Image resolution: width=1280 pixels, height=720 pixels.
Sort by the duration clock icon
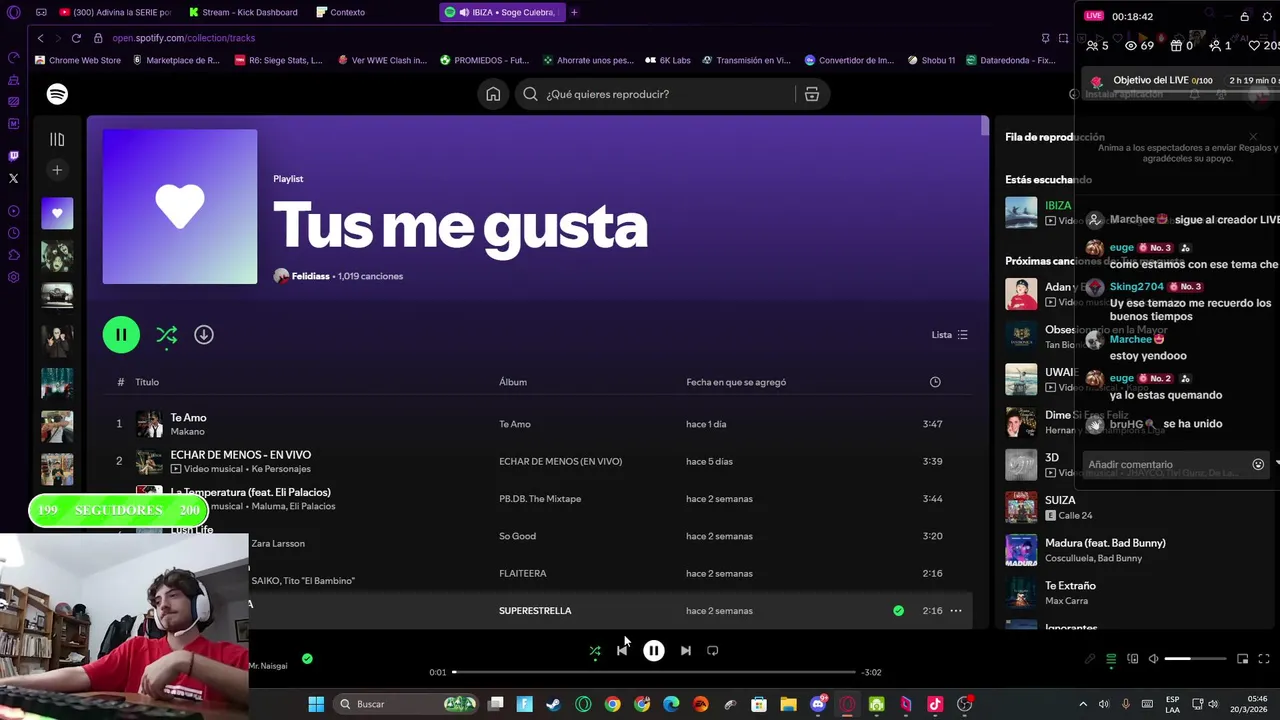[935, 382]
